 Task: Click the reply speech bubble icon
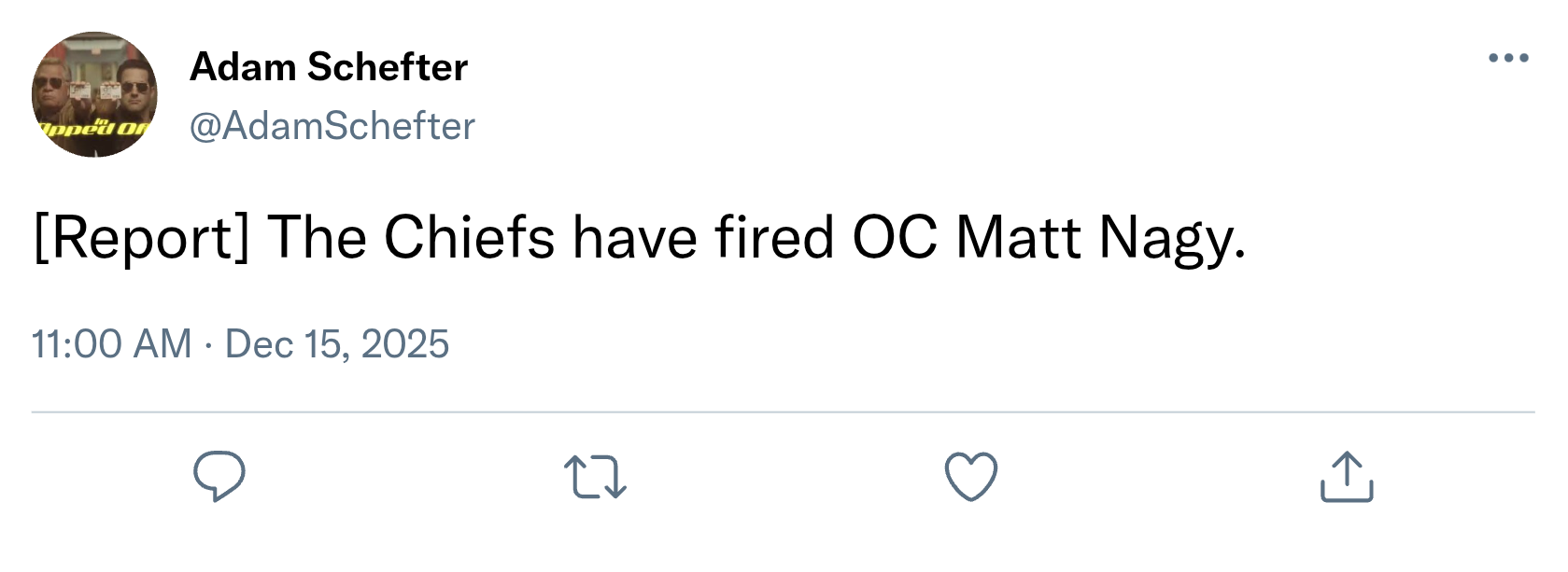(x=219, y=477)
